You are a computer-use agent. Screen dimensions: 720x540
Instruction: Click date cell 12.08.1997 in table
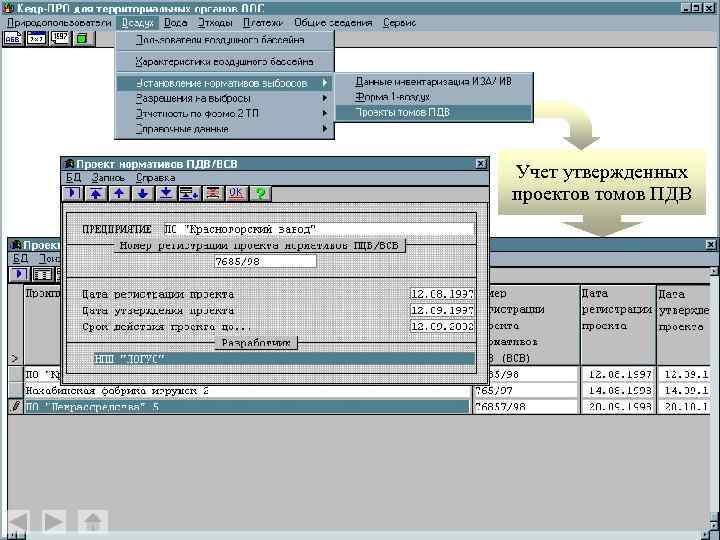[x=618, y=375]
